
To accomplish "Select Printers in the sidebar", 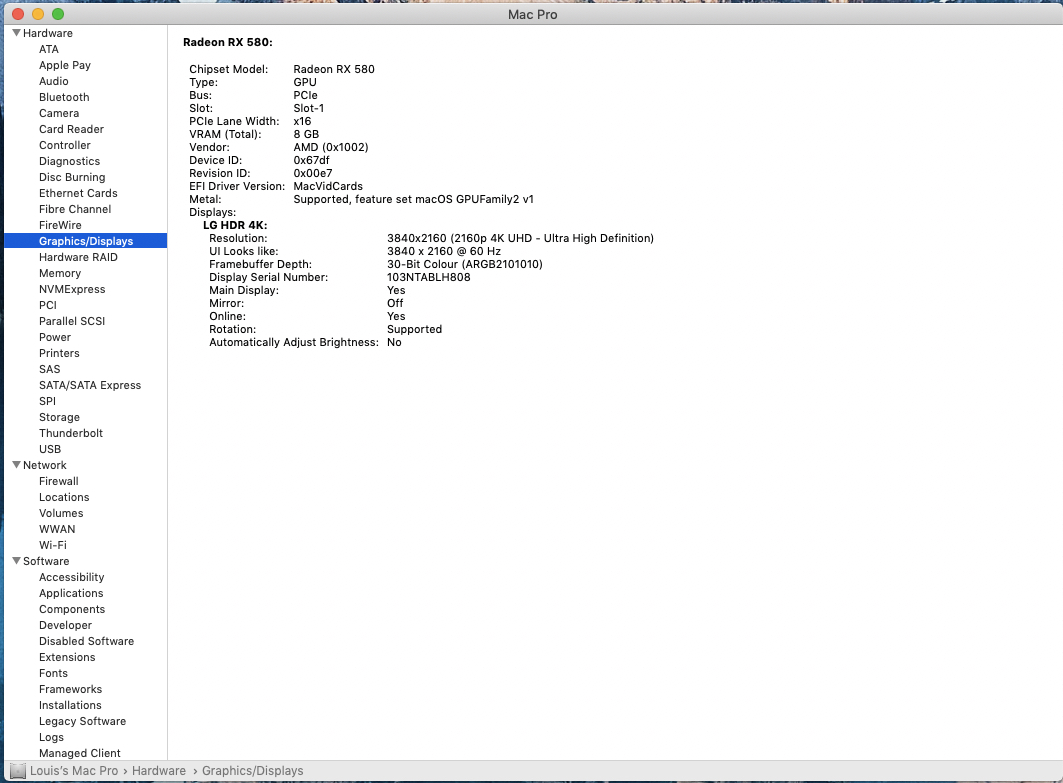I will click(59, 353).
